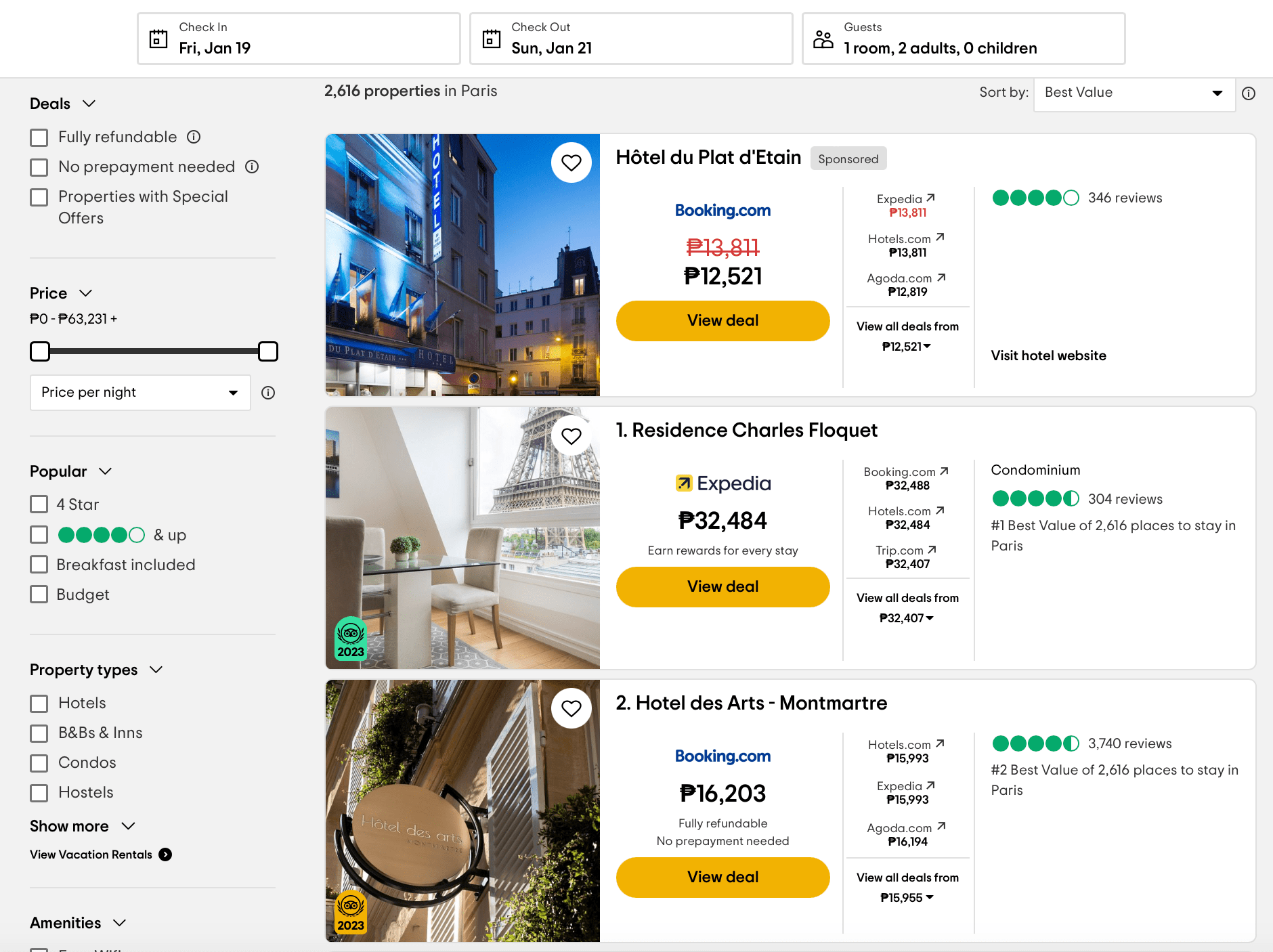This screenshot has height=952, width=1273.
Task: Check the 4 bubbles & up rating filter
Action: click(x=39, y=535)
